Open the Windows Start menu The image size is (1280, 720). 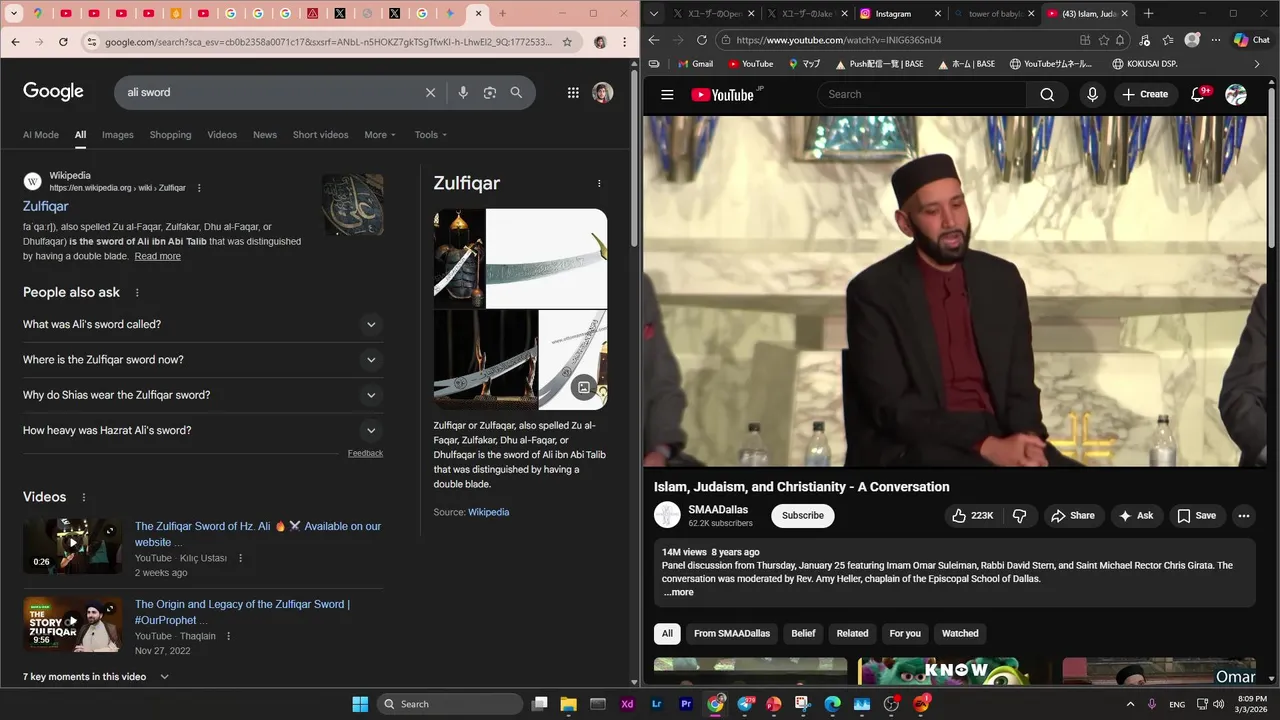click(x=360, y=704)
